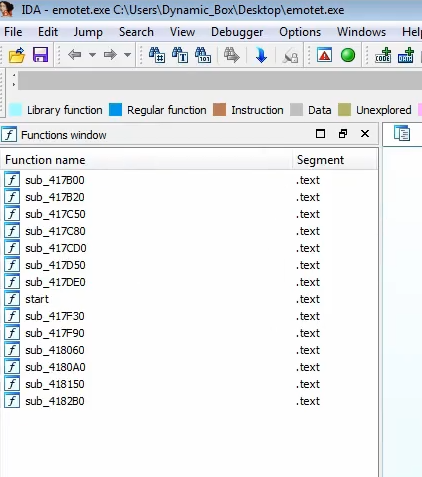Click the binoculars byte sequence search icon
The height and width of the screenshot is (477, 422).
point(203,55)
